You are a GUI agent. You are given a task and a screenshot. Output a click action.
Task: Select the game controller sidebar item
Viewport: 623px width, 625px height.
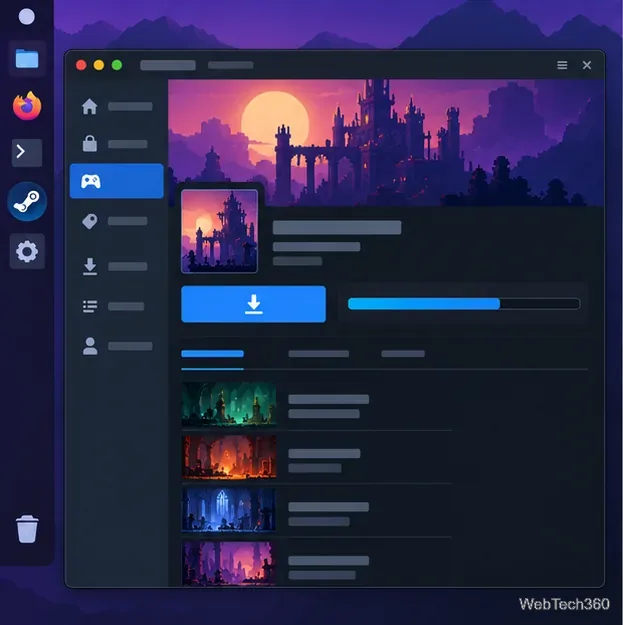pyautogui.click(x=117, y=181)
